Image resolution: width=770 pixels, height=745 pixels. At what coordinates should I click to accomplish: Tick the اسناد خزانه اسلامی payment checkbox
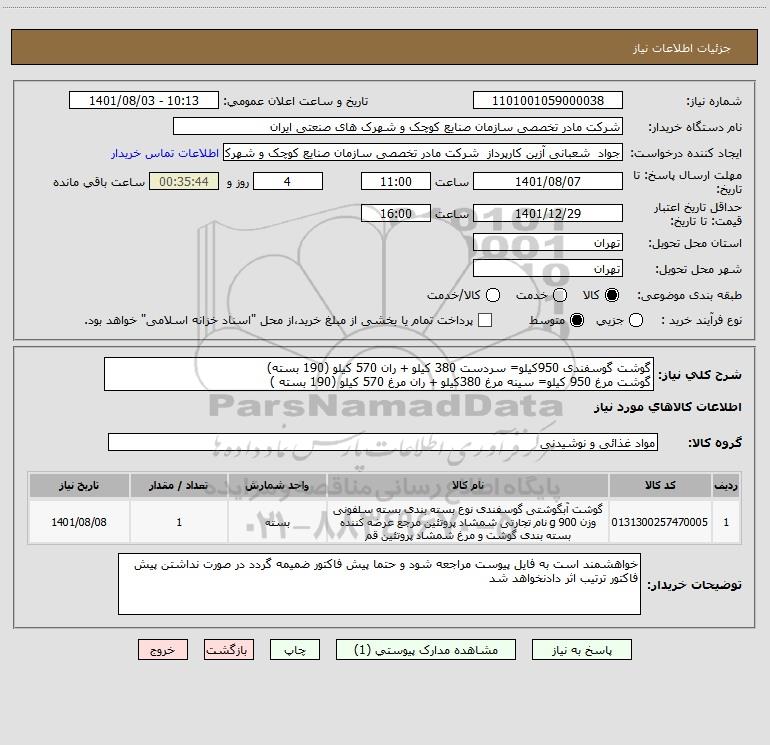pyautogui.click(x=485, y=320)
